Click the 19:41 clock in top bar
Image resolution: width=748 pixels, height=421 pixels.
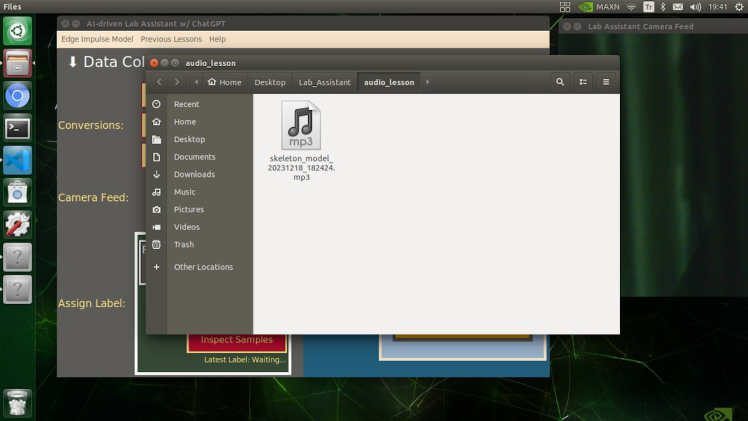[717, 7]
